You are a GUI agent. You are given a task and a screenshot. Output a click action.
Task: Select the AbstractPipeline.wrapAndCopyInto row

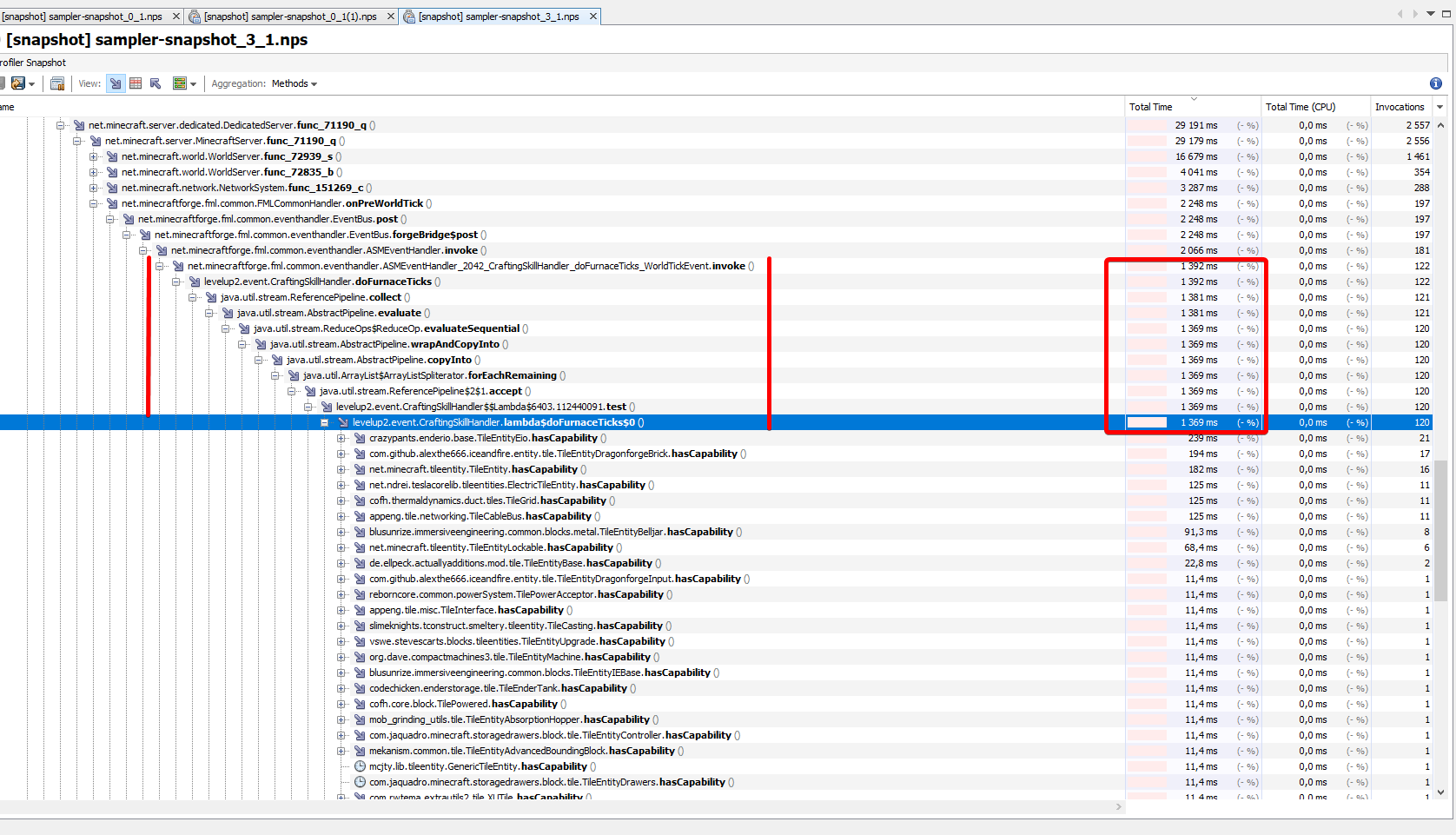(716, 344)
